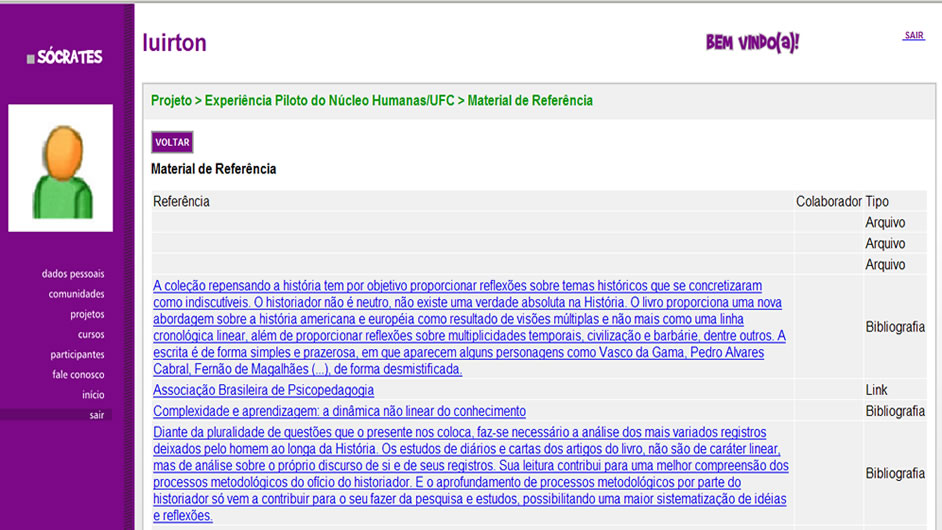
Task: Click the Colaborador column header
Action: click(x=828, y=202)
